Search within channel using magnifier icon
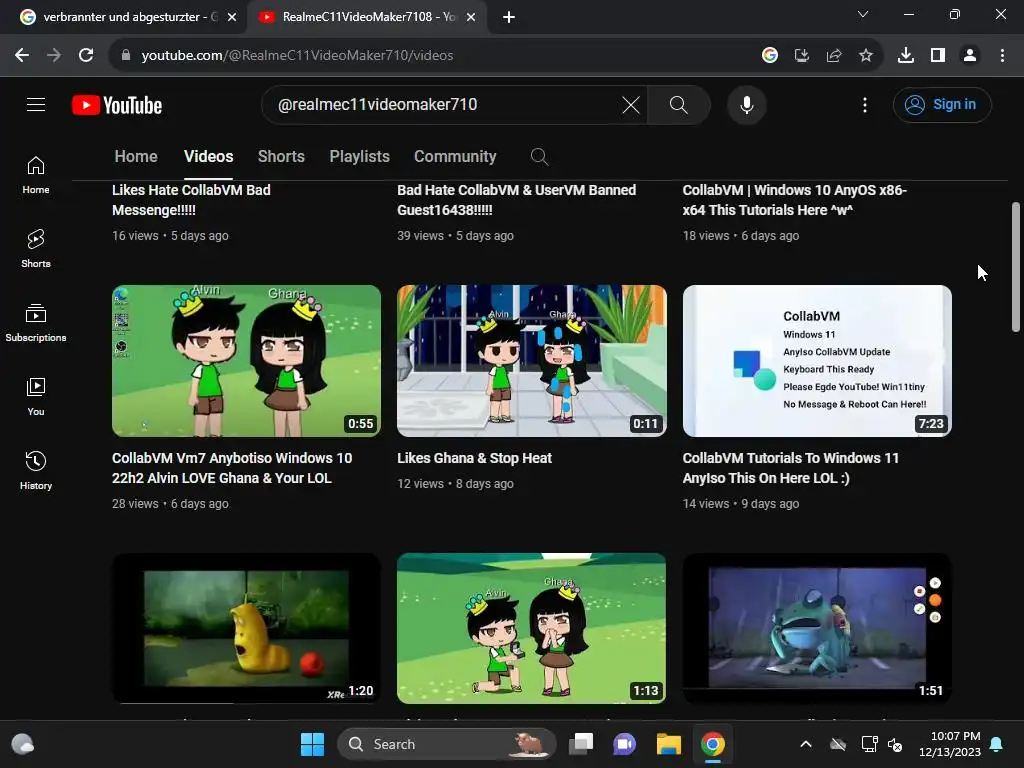Viewport: 1024px width, 768px height. click(539, 157)
